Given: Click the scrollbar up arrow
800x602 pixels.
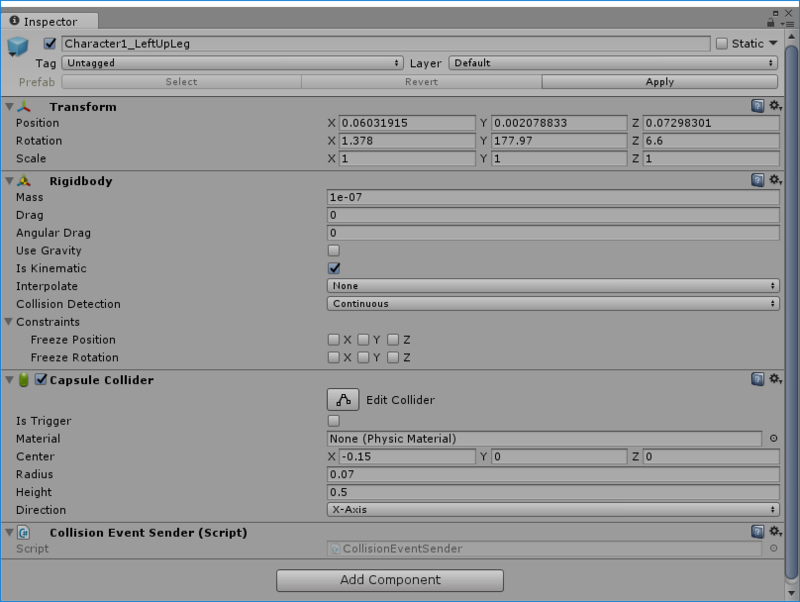Looking at the screenshot, I should (x=791, y=37).
